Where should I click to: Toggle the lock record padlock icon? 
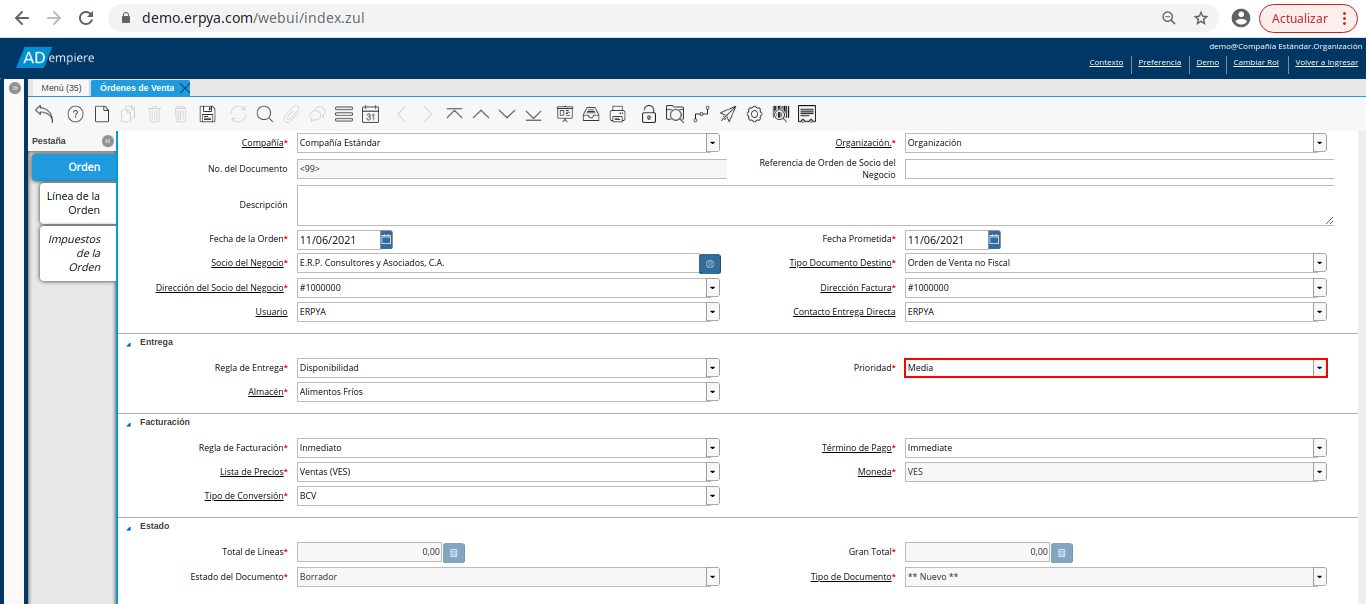point(648,114)
